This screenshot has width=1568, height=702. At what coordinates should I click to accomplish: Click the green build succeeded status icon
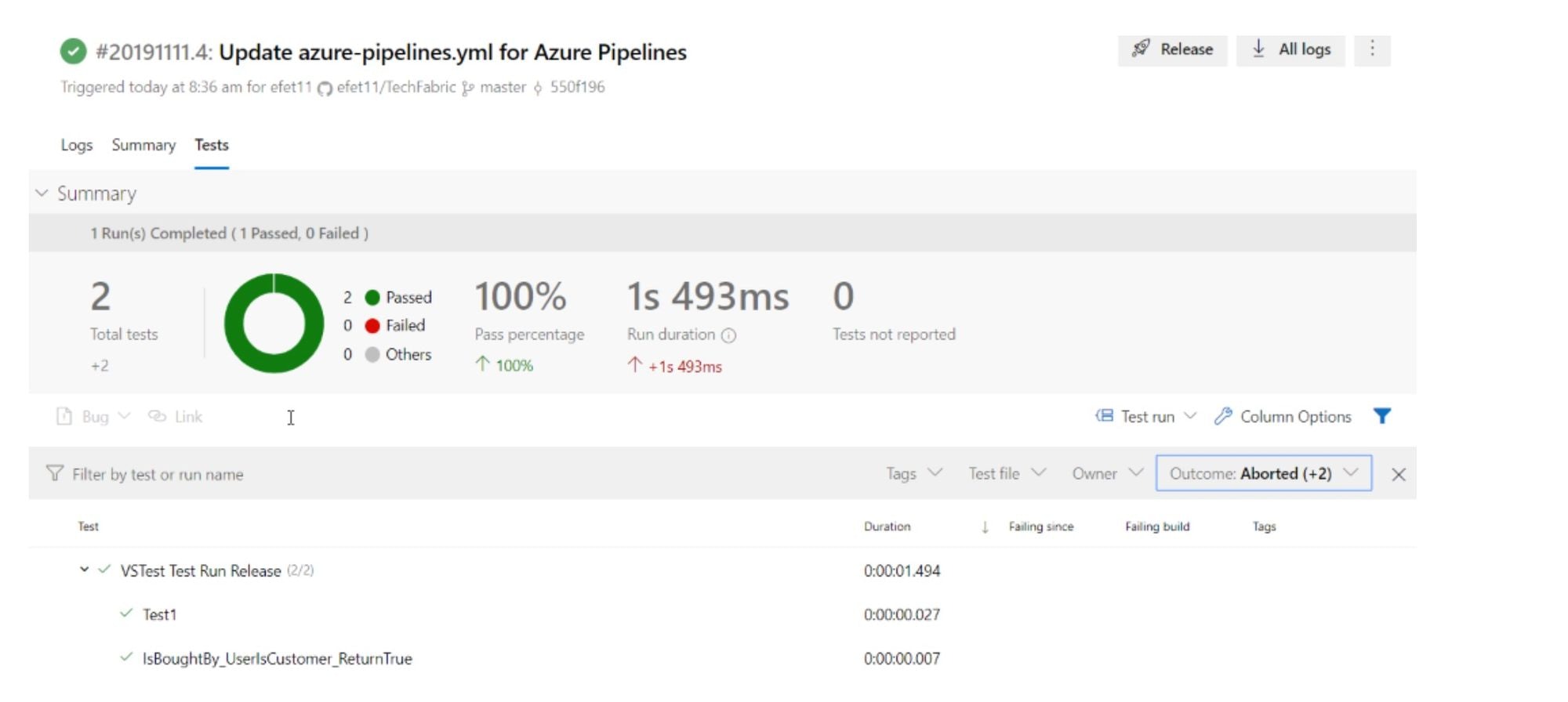coord(73,52)
